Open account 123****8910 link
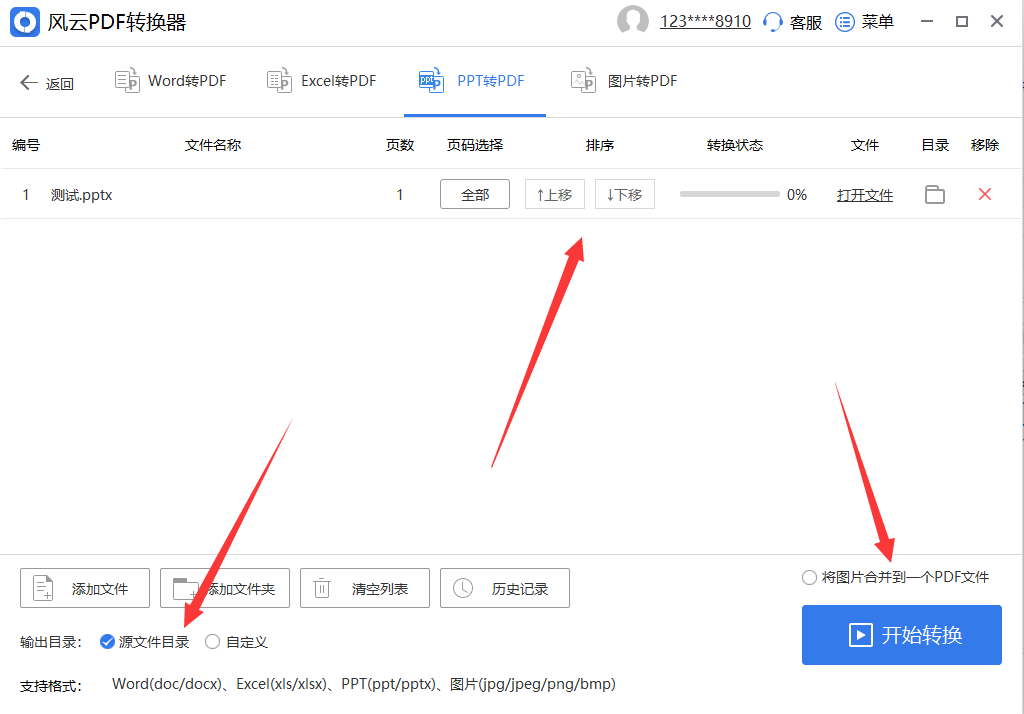Image resolution: width=1024 pixels, height=714 pixels. (x=705, y=22)
